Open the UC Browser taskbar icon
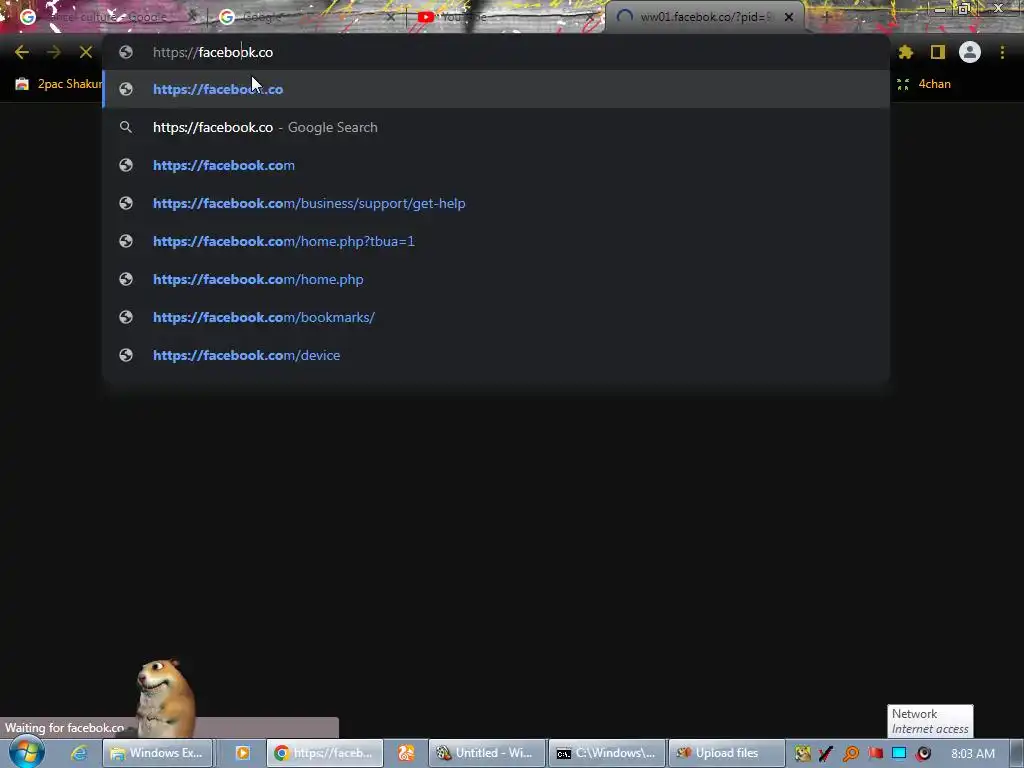 (x=406, y=753)
